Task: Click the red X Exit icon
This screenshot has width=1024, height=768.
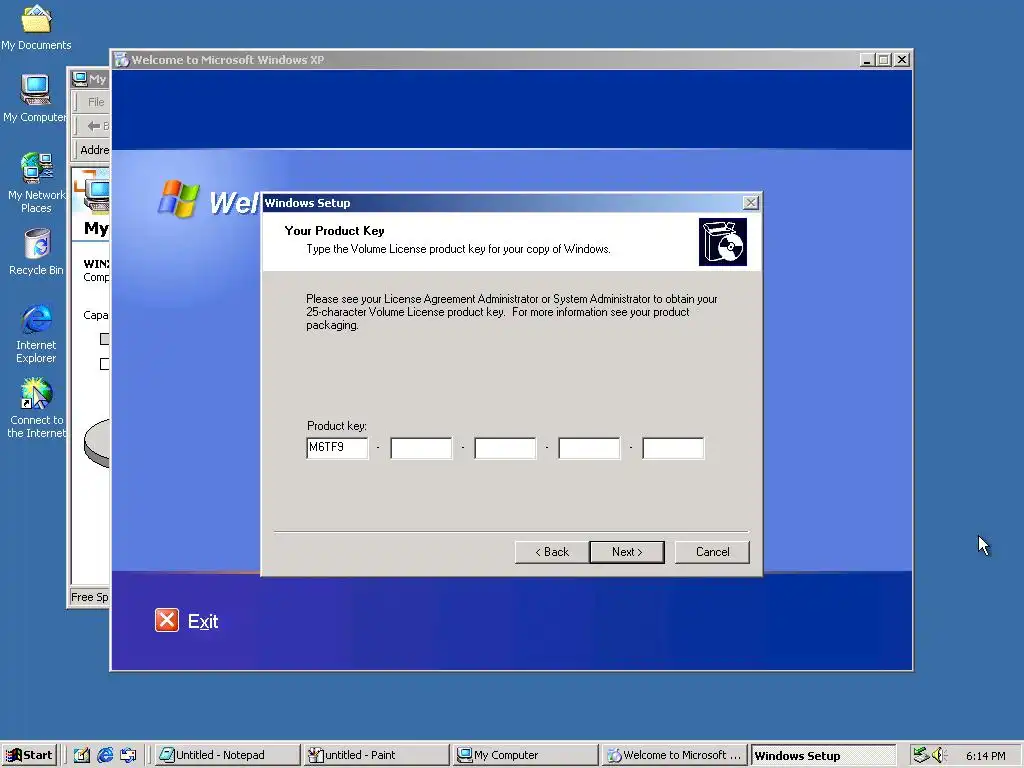Action: coord(167,620)
